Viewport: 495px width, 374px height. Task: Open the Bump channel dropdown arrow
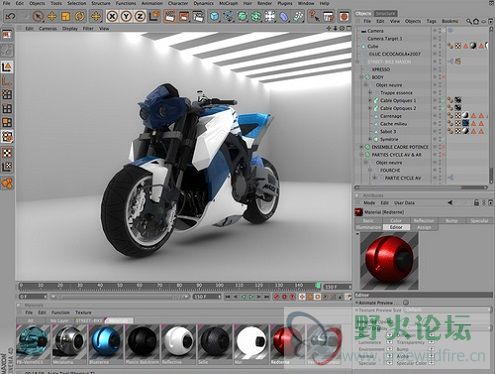pos(431,349)
